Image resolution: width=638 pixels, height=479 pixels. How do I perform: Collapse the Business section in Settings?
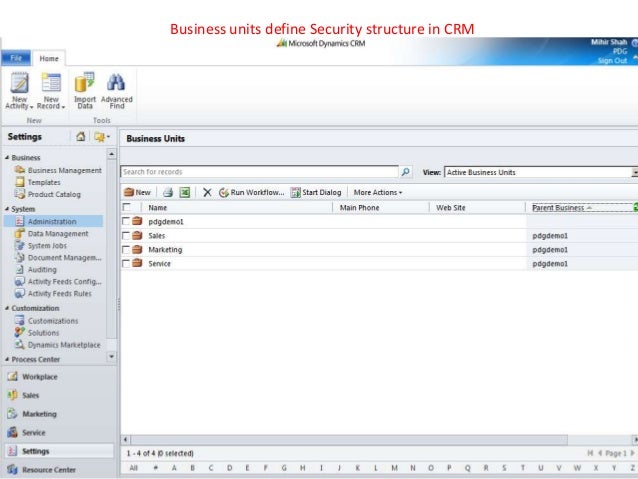pyautogui.click(x=7, y=157)
